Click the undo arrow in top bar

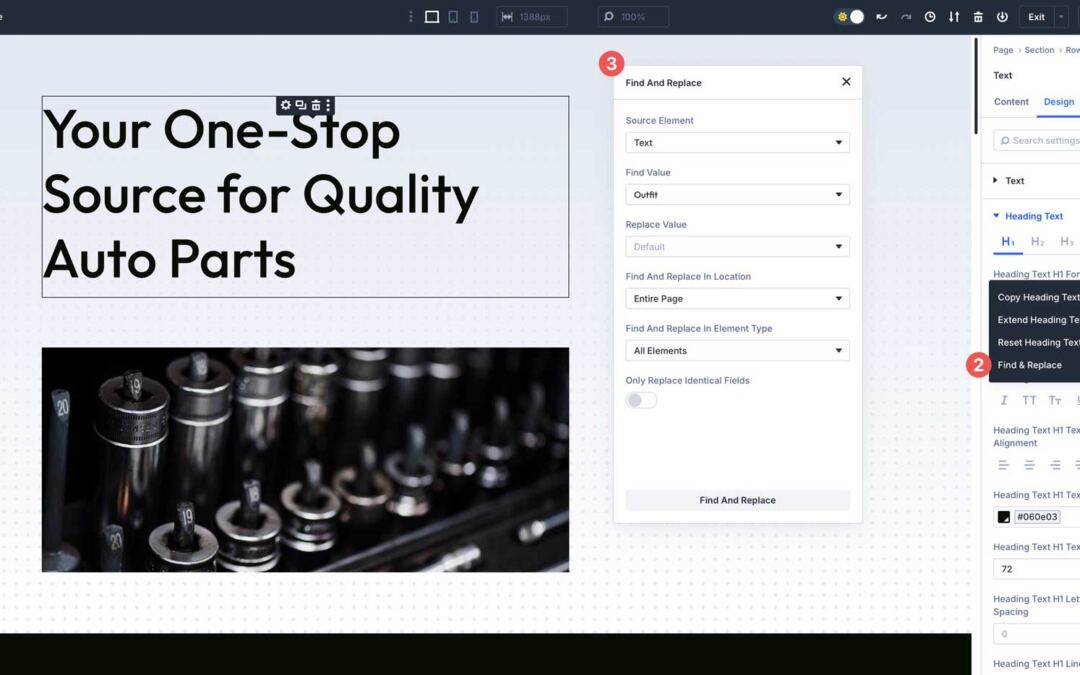[881, 17]
